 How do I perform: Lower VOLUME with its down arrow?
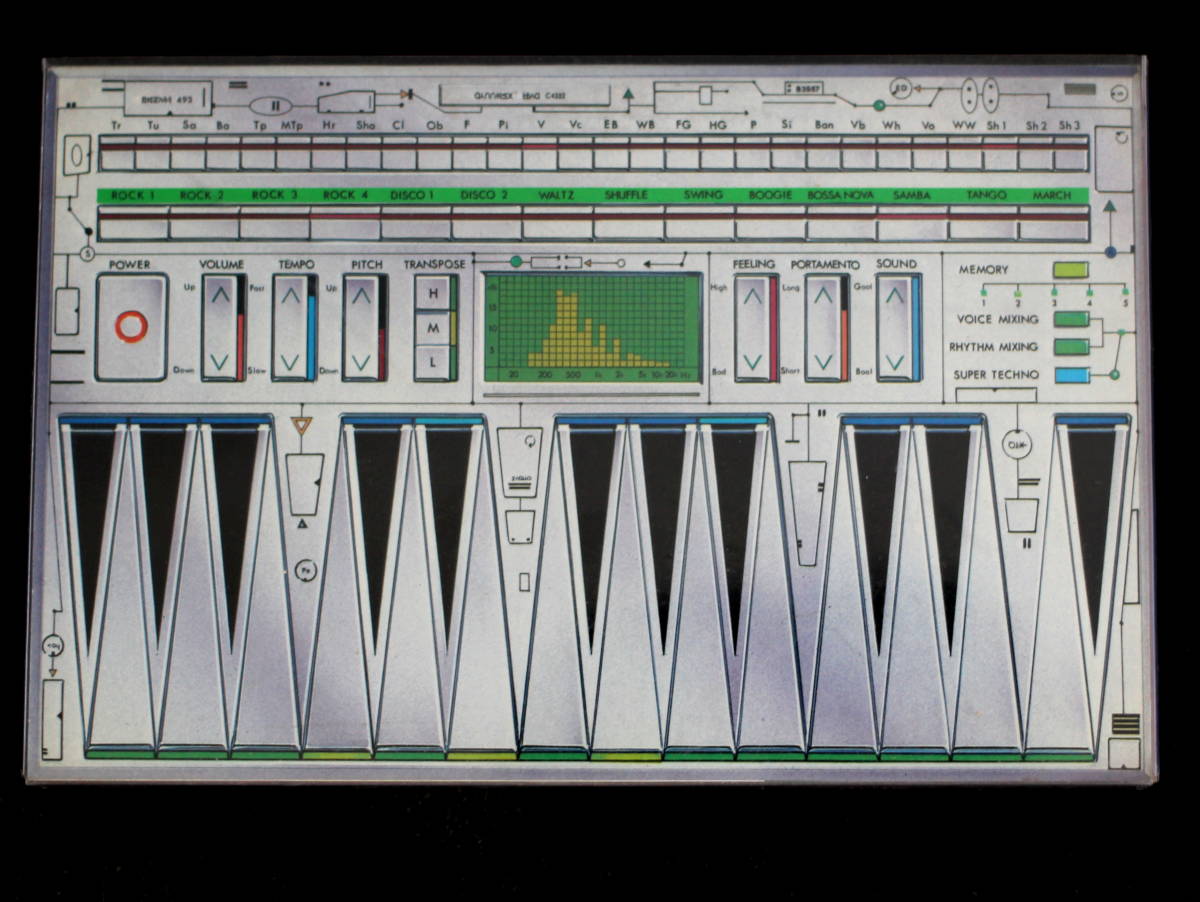click(220, 361)
